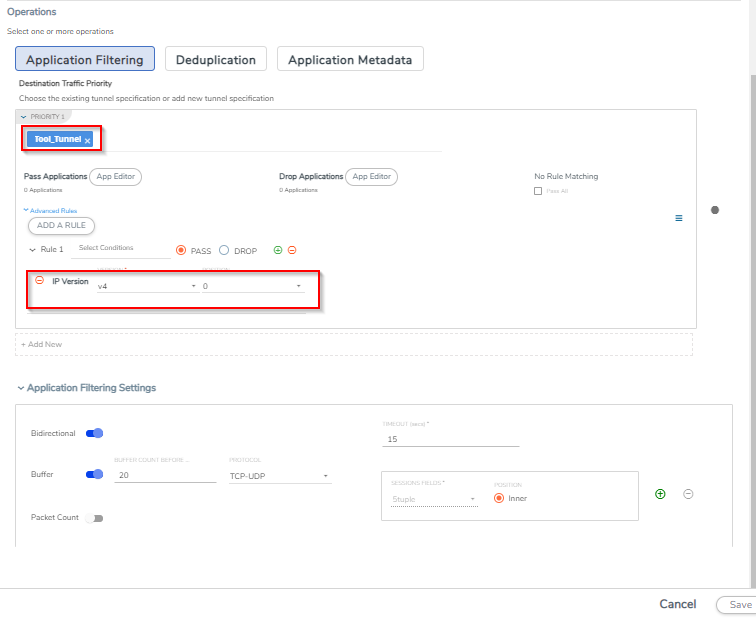The image size is (756, 620).
Task: Toggle the Bidirectional switch
Action: [x=94, y=433]
